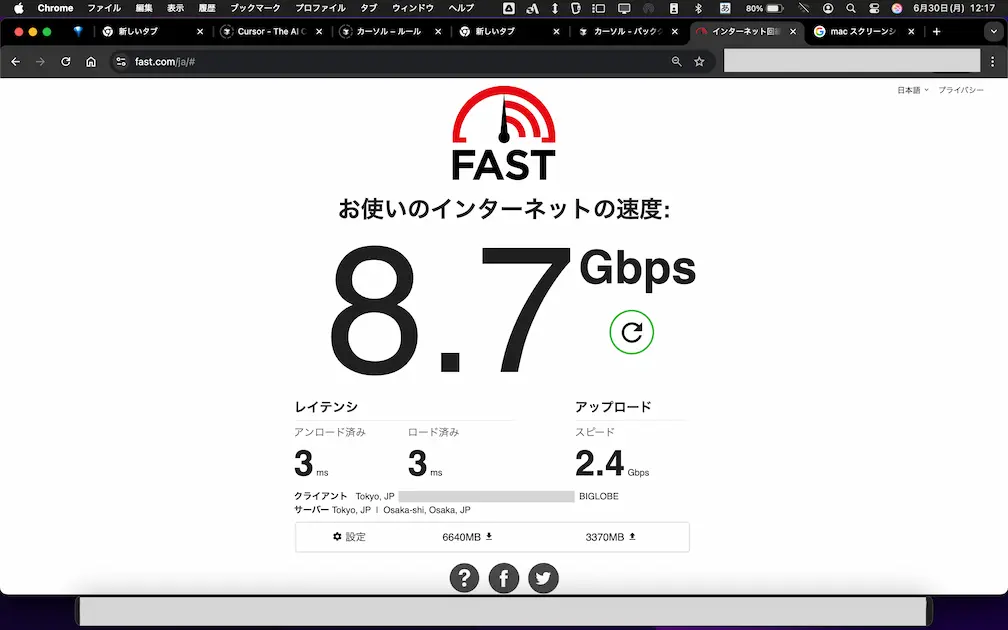Share results via the Facebook icon
The width and height of the screenshot is (1008, 630).
(504, 578)
